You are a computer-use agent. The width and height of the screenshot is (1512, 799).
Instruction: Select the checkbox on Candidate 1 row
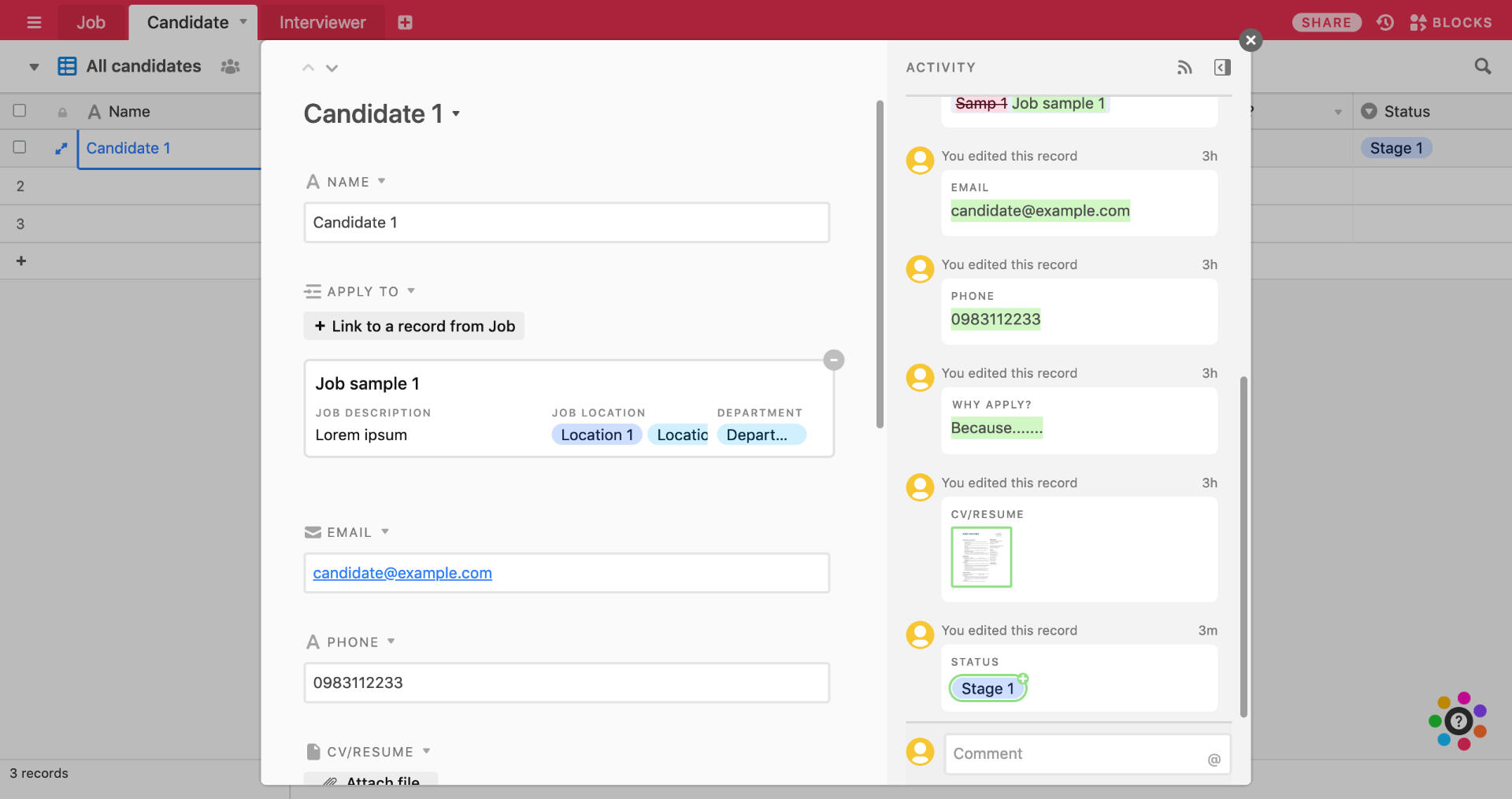pos(20,146)
